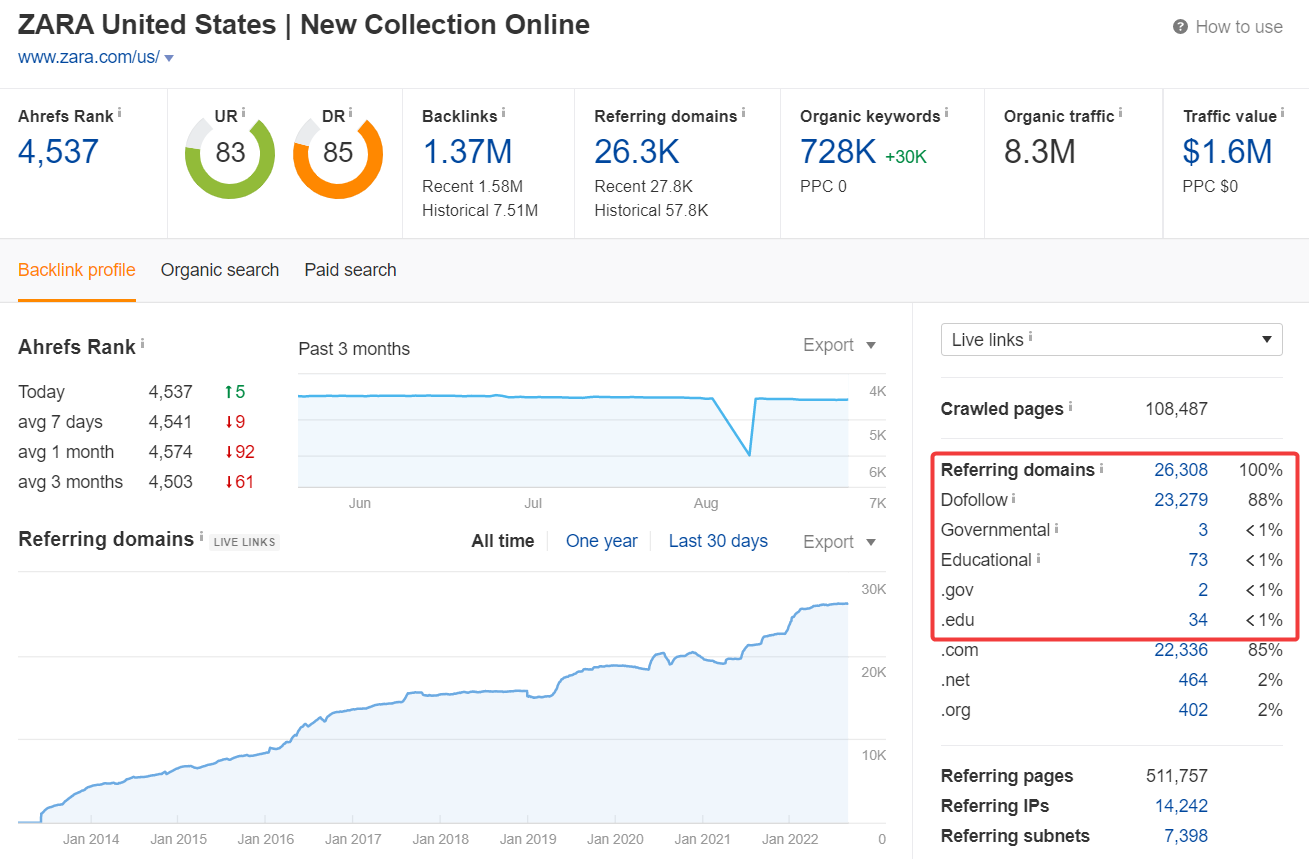Click the info icon next to UR
This screenshot has width=1309, height=859.
(x=243, y=113)
